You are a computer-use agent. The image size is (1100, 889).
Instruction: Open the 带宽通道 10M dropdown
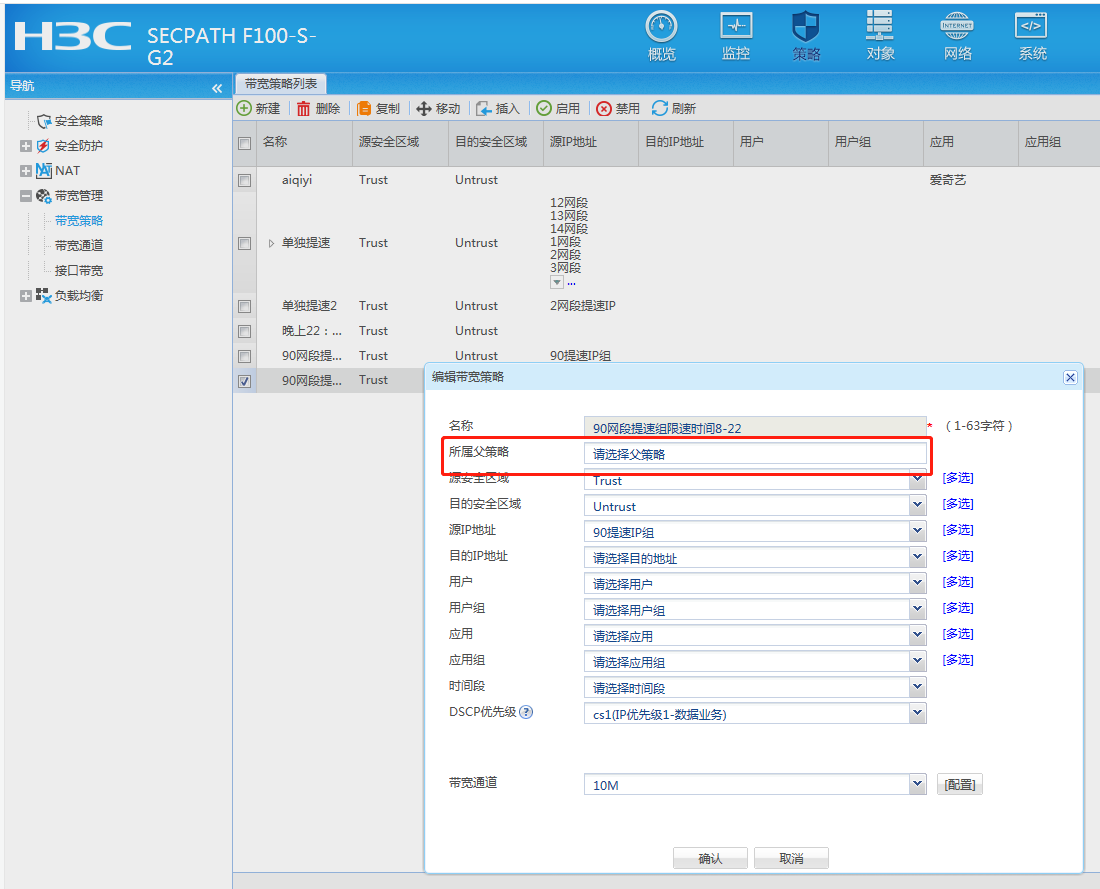(x=917, y=784)
